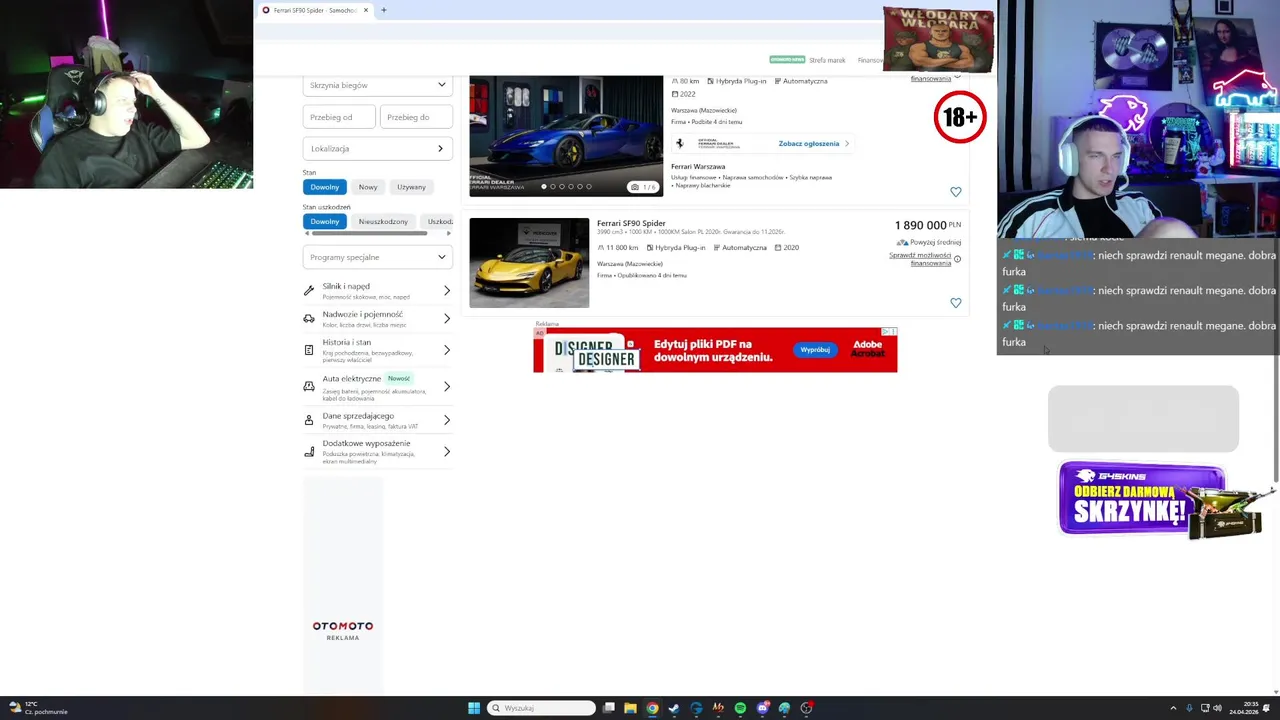Select the second photo dot on blue Ferrari
The width and height of the screenshot is (1280, 720).
pyautogui.click(x=553, y=187)
